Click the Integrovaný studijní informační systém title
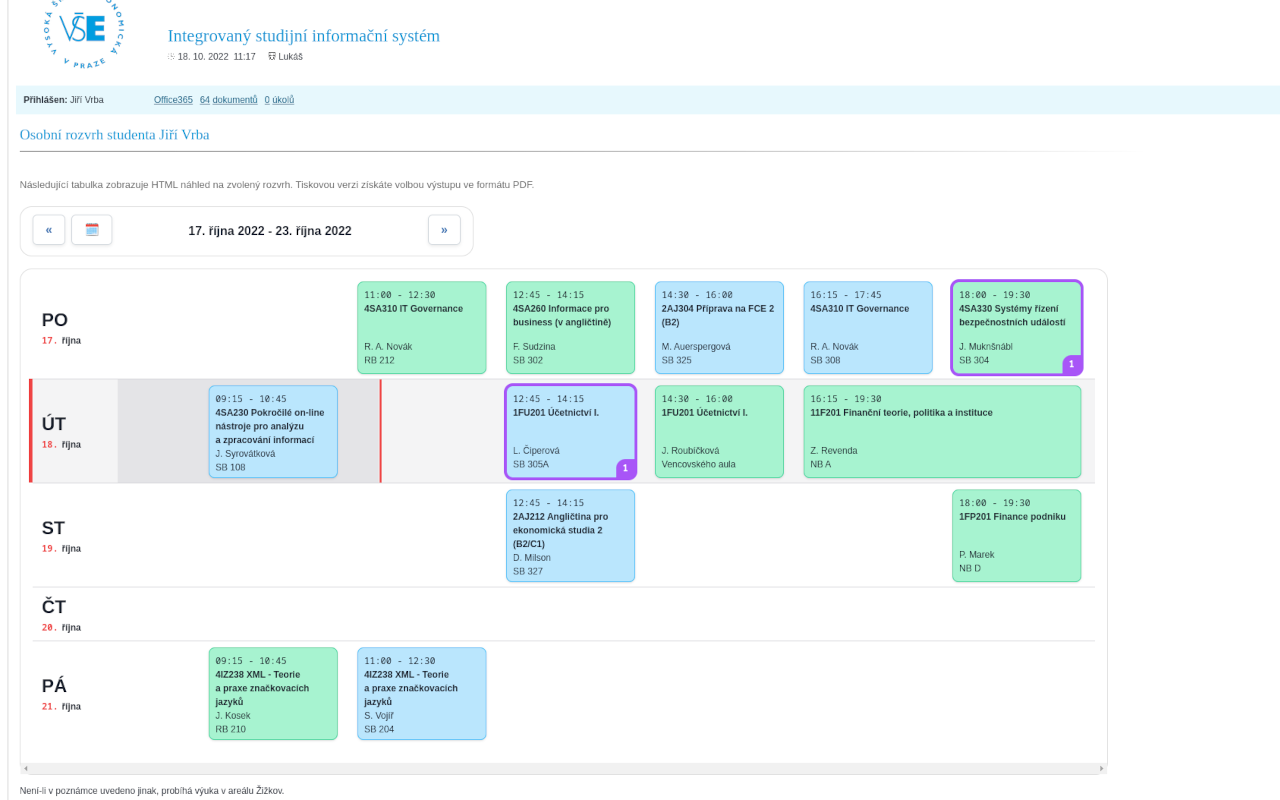Image resolution: width=1280 pixels, height=800 pixels. click(304, 36)
